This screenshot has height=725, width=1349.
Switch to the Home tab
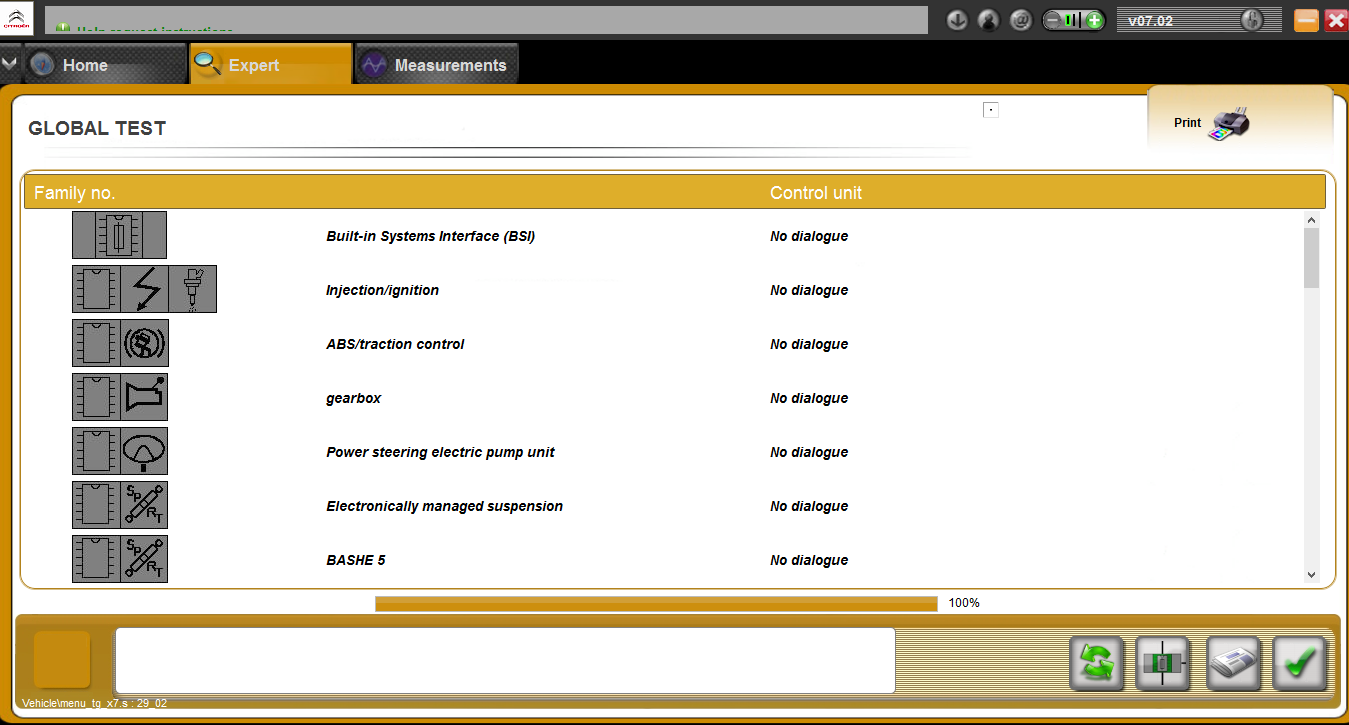click(x=85, y=65)
